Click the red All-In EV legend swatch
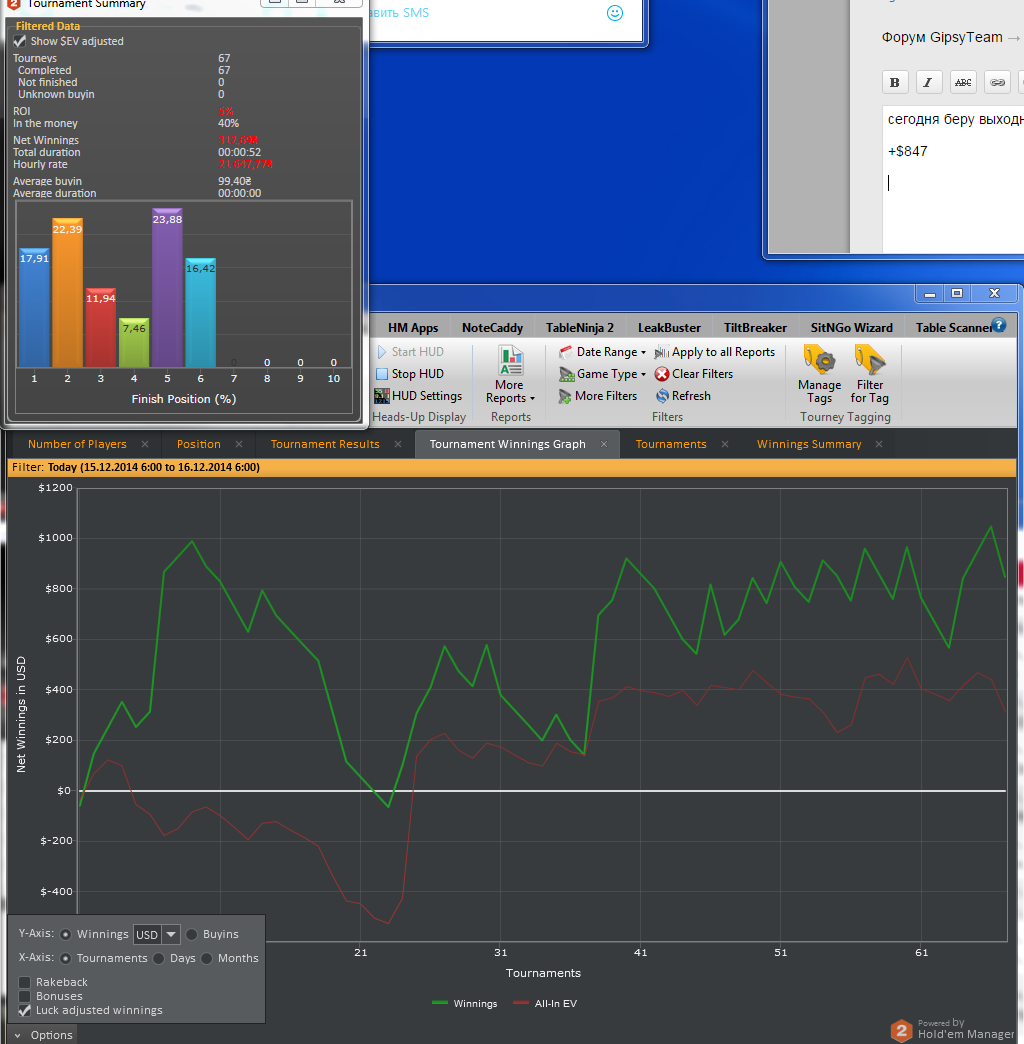The height and width of the screenshot is (1044, 1024). click(x=521, y=1003)
